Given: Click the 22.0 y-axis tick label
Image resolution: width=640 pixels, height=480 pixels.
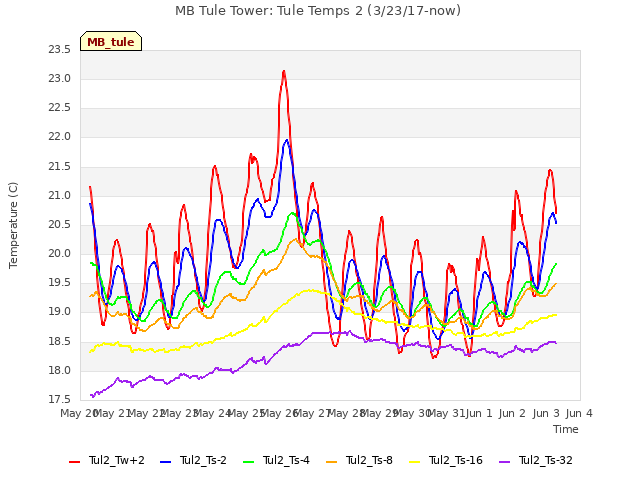Looking at the screenshot, I should pos(60,137).
